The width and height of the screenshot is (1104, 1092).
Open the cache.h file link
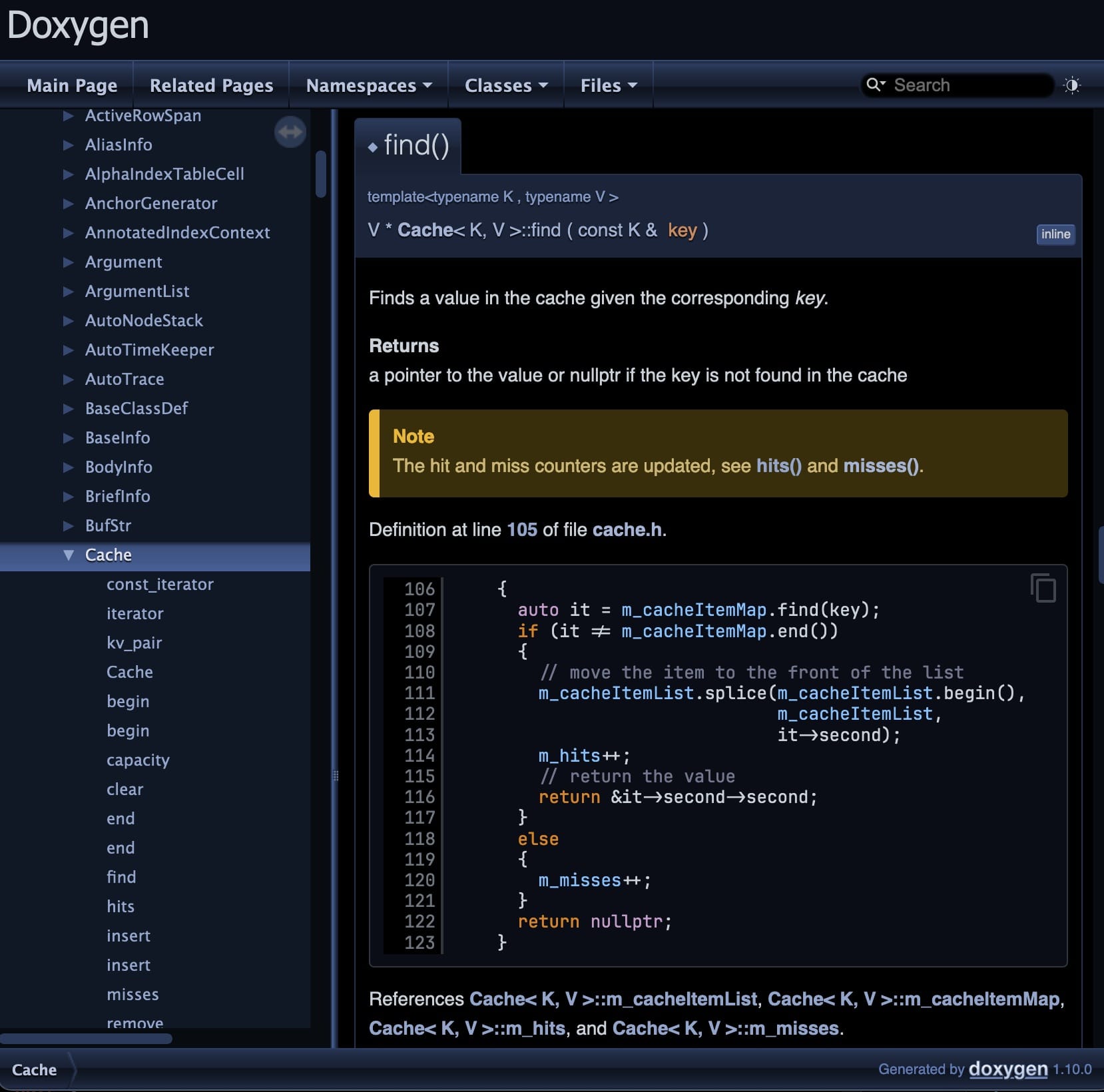[x=627, y=529]
